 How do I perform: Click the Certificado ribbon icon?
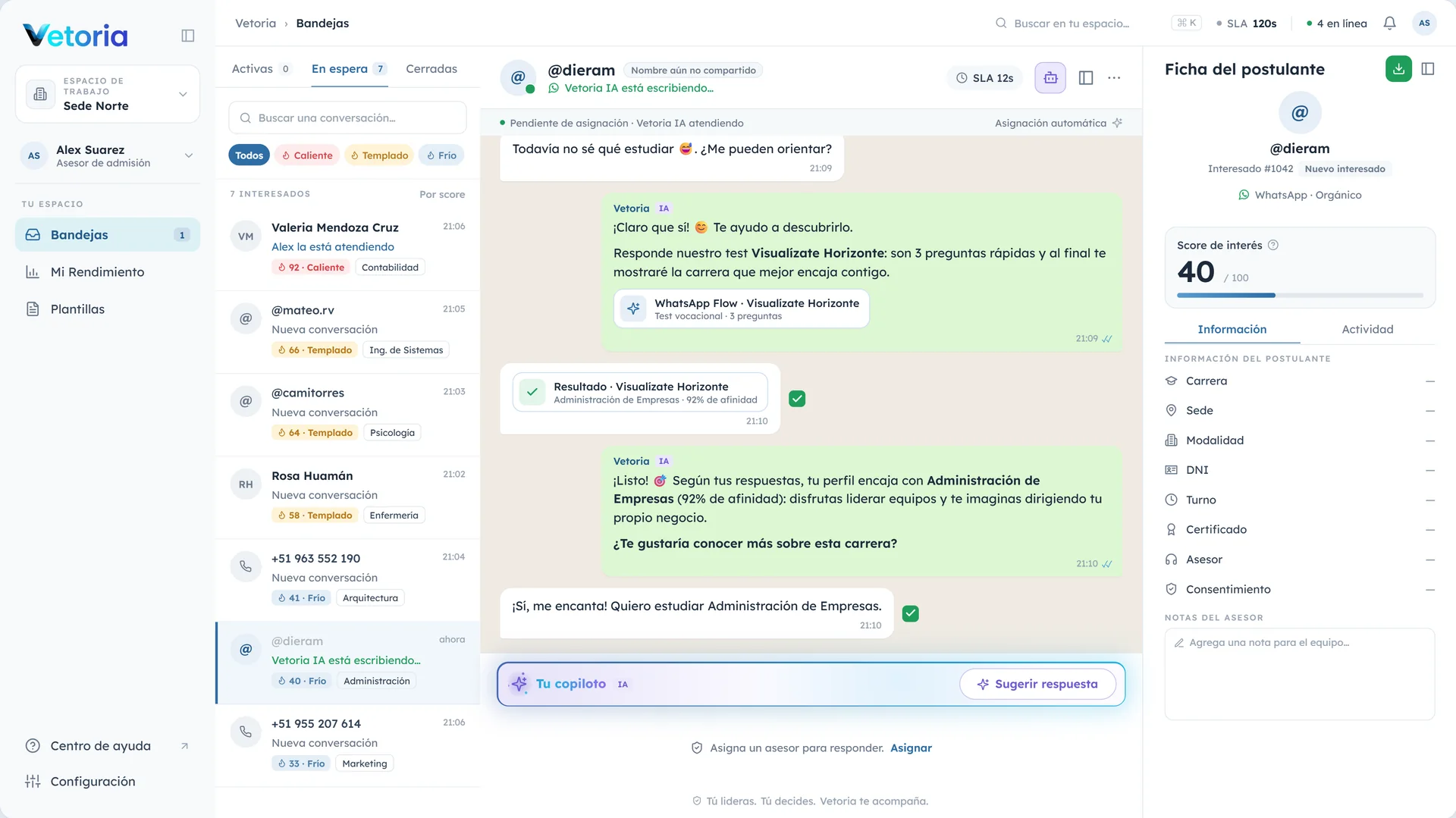click(x=1171, y=530)
